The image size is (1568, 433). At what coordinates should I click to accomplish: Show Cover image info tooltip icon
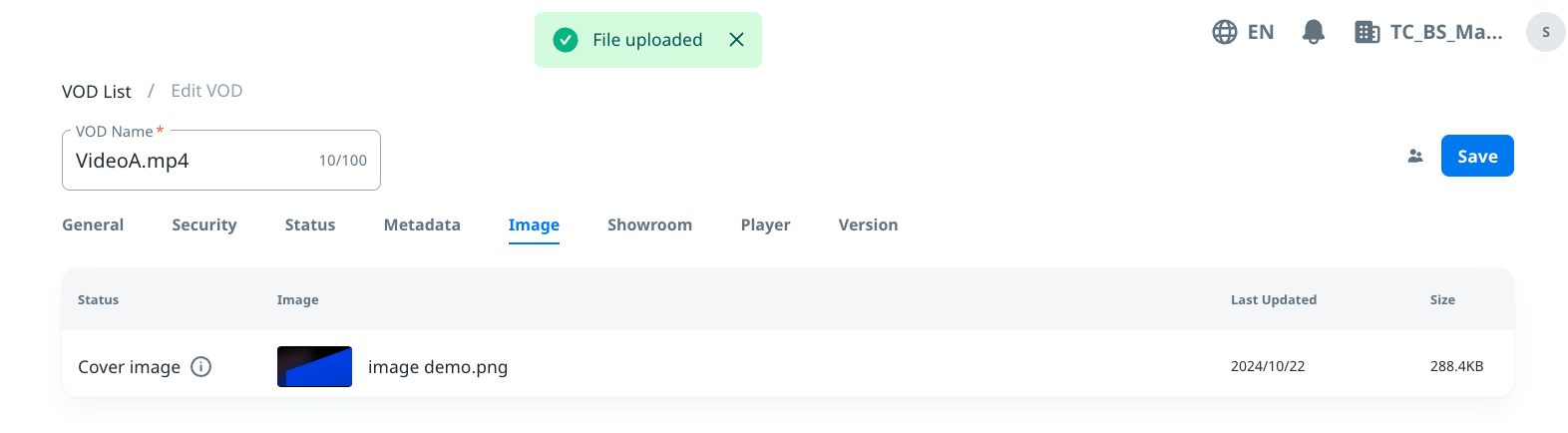[x=201, y=367]
